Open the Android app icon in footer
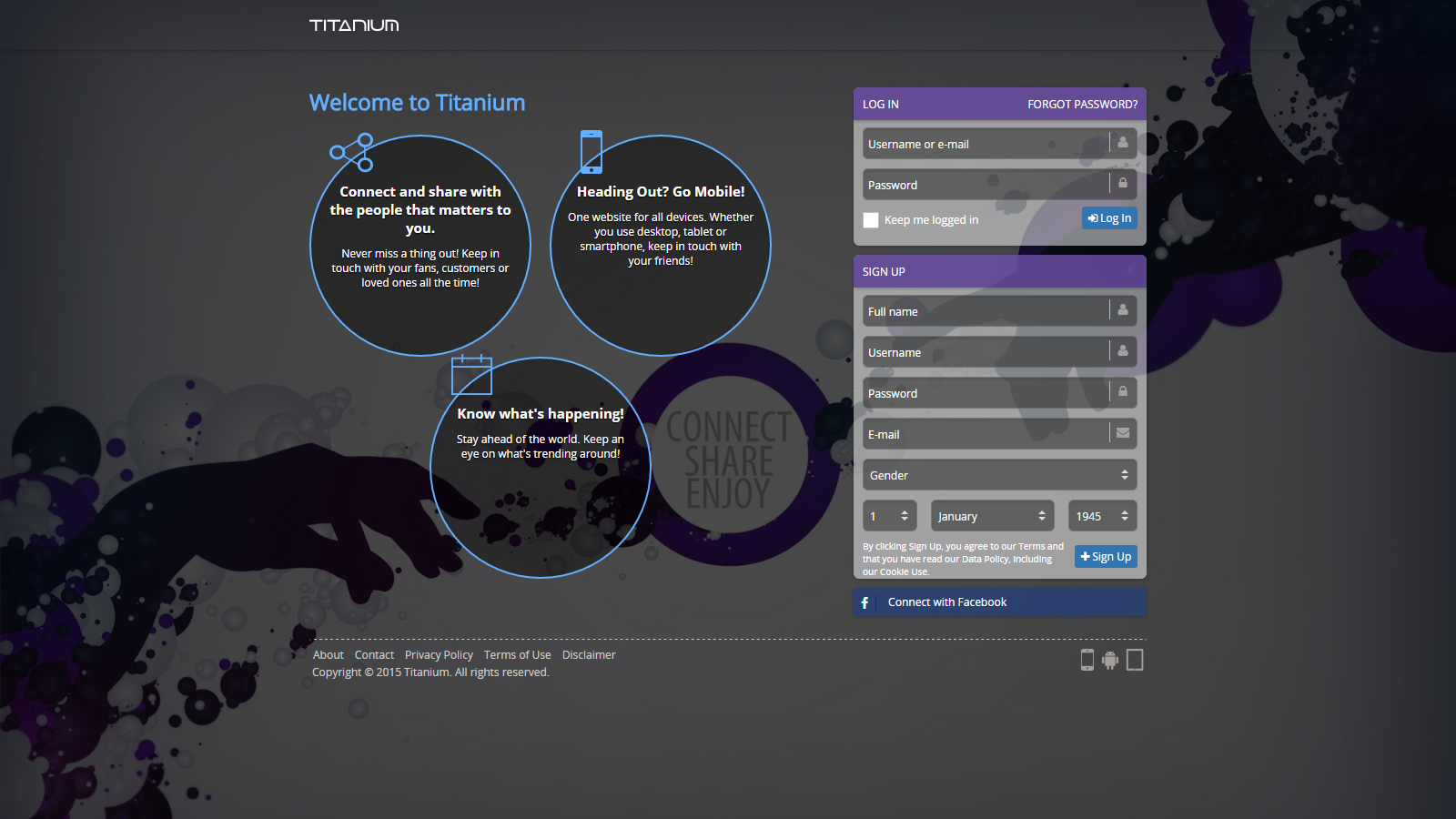 1110,661
